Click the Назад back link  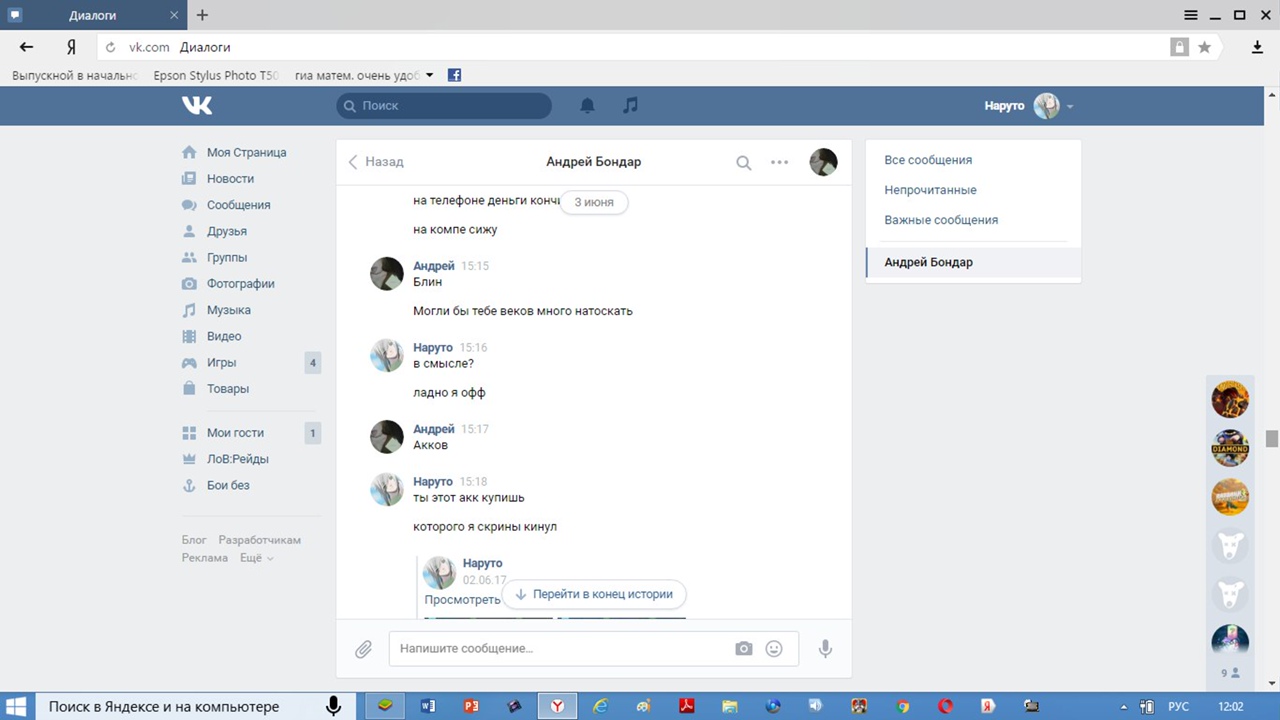point(376,162)
